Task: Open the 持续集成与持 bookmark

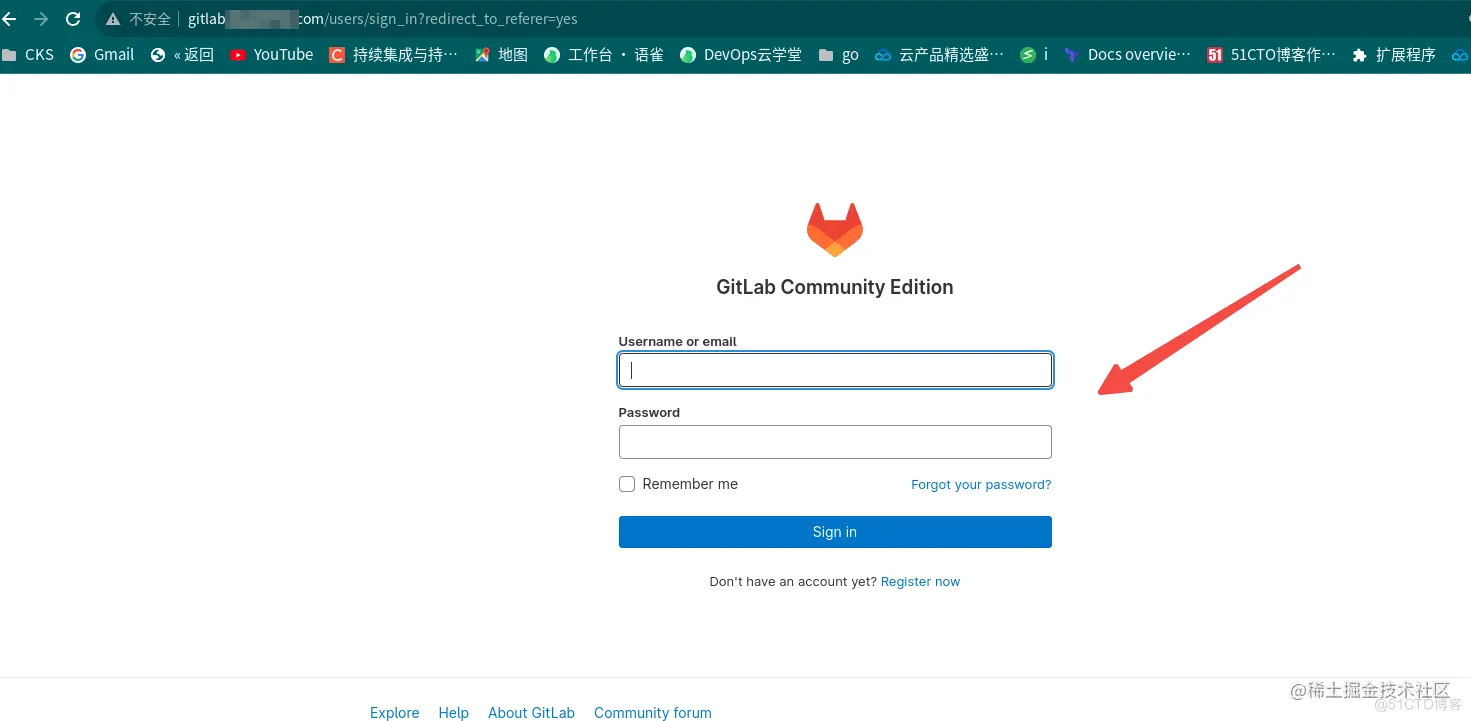Action: 394,55
